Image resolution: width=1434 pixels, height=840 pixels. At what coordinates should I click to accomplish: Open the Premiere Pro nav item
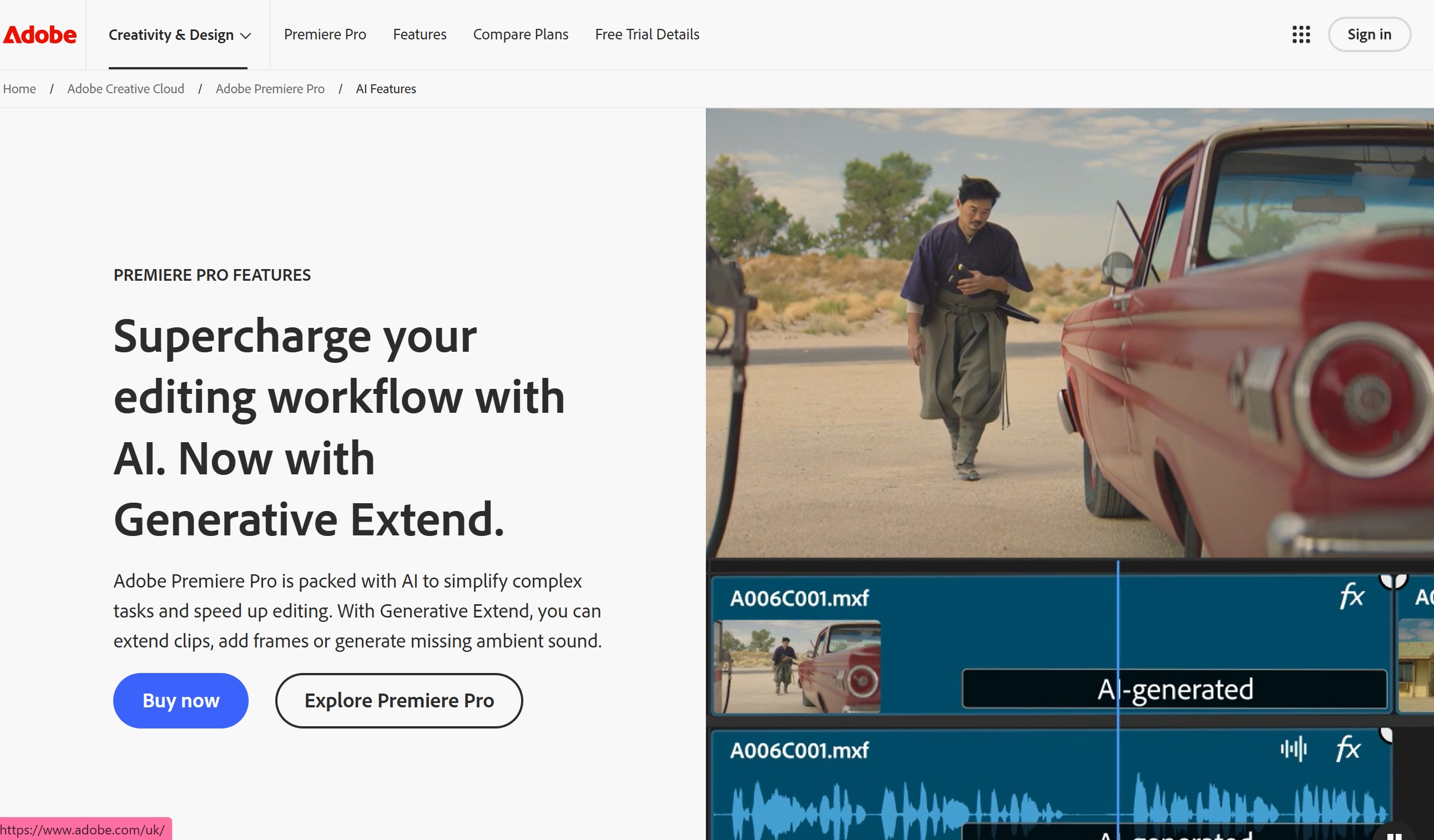point(325,34)
